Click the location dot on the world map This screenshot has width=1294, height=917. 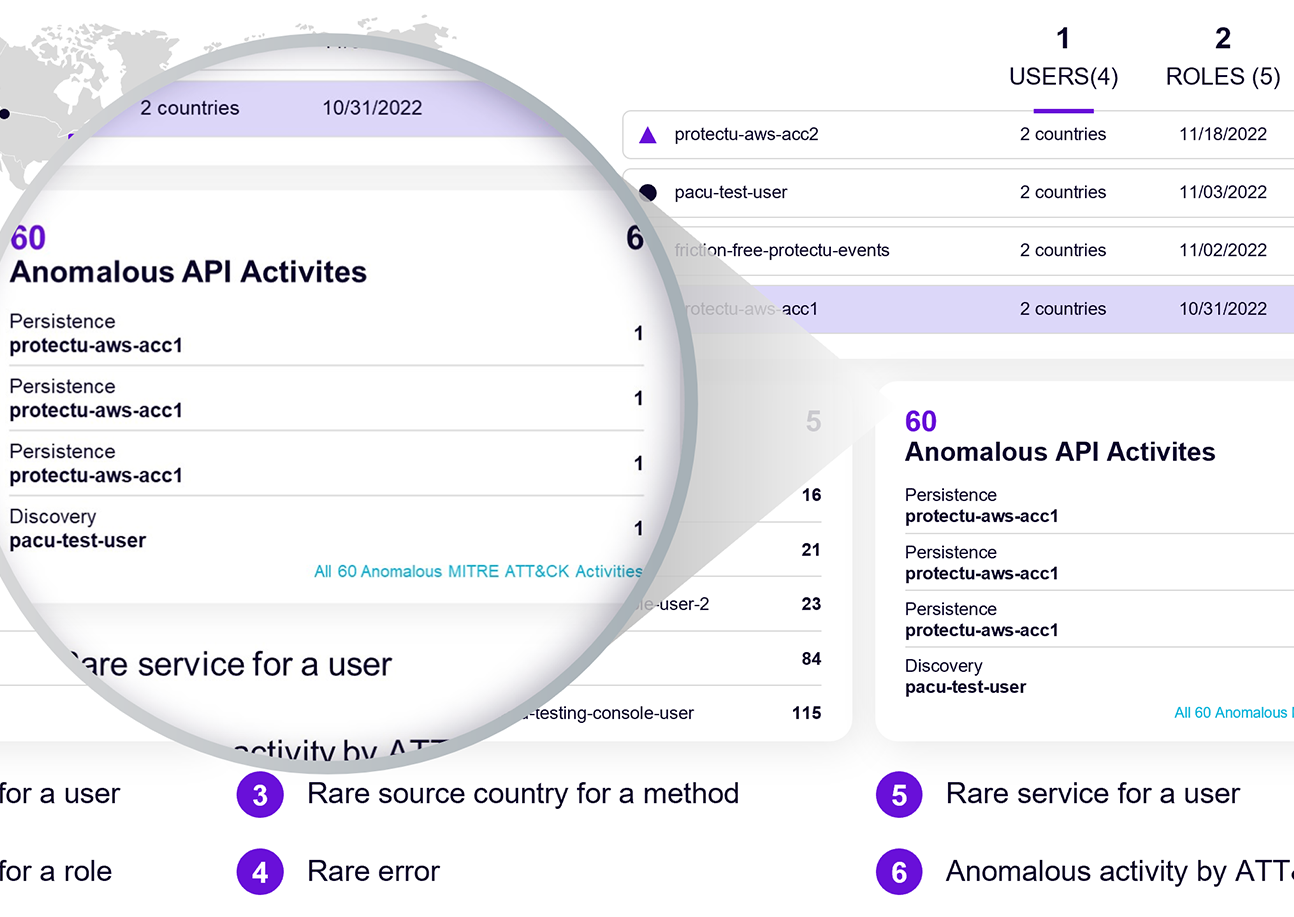click(x=4, y=114)
